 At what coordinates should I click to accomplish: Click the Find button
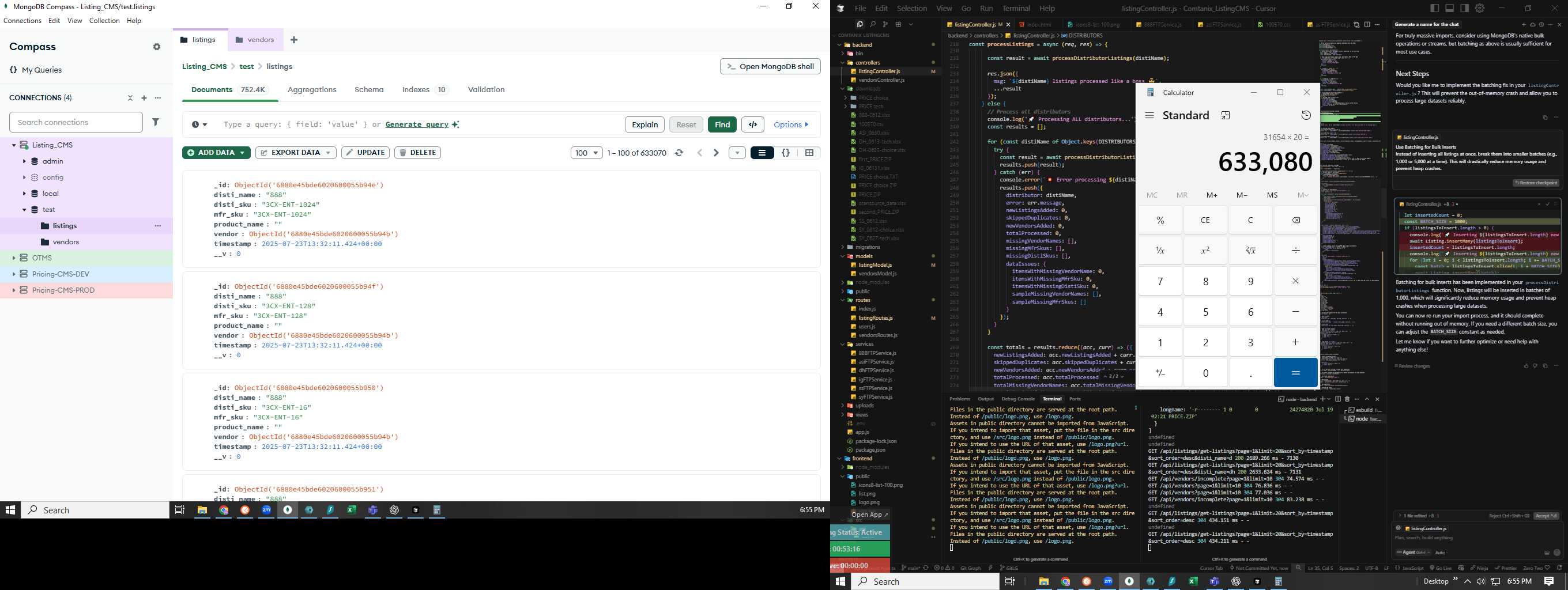point(722,124)
